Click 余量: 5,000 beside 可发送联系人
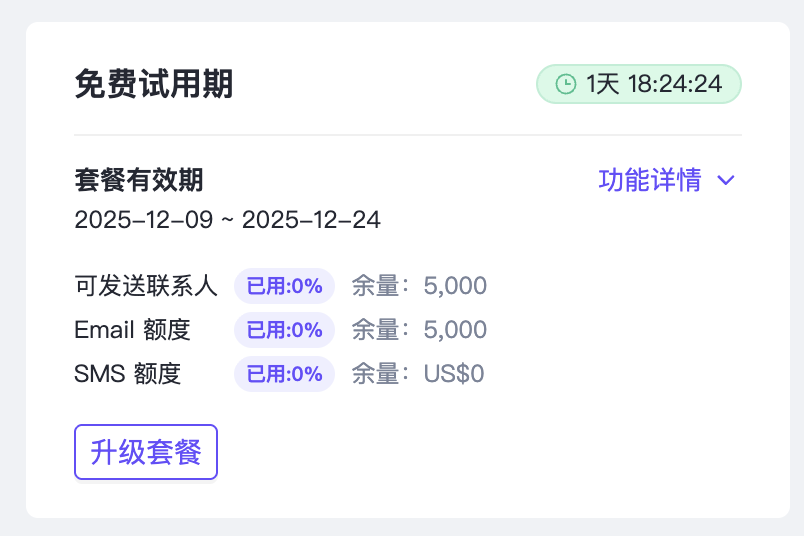This screenshot has width=804, height=536. click(419, 286)
